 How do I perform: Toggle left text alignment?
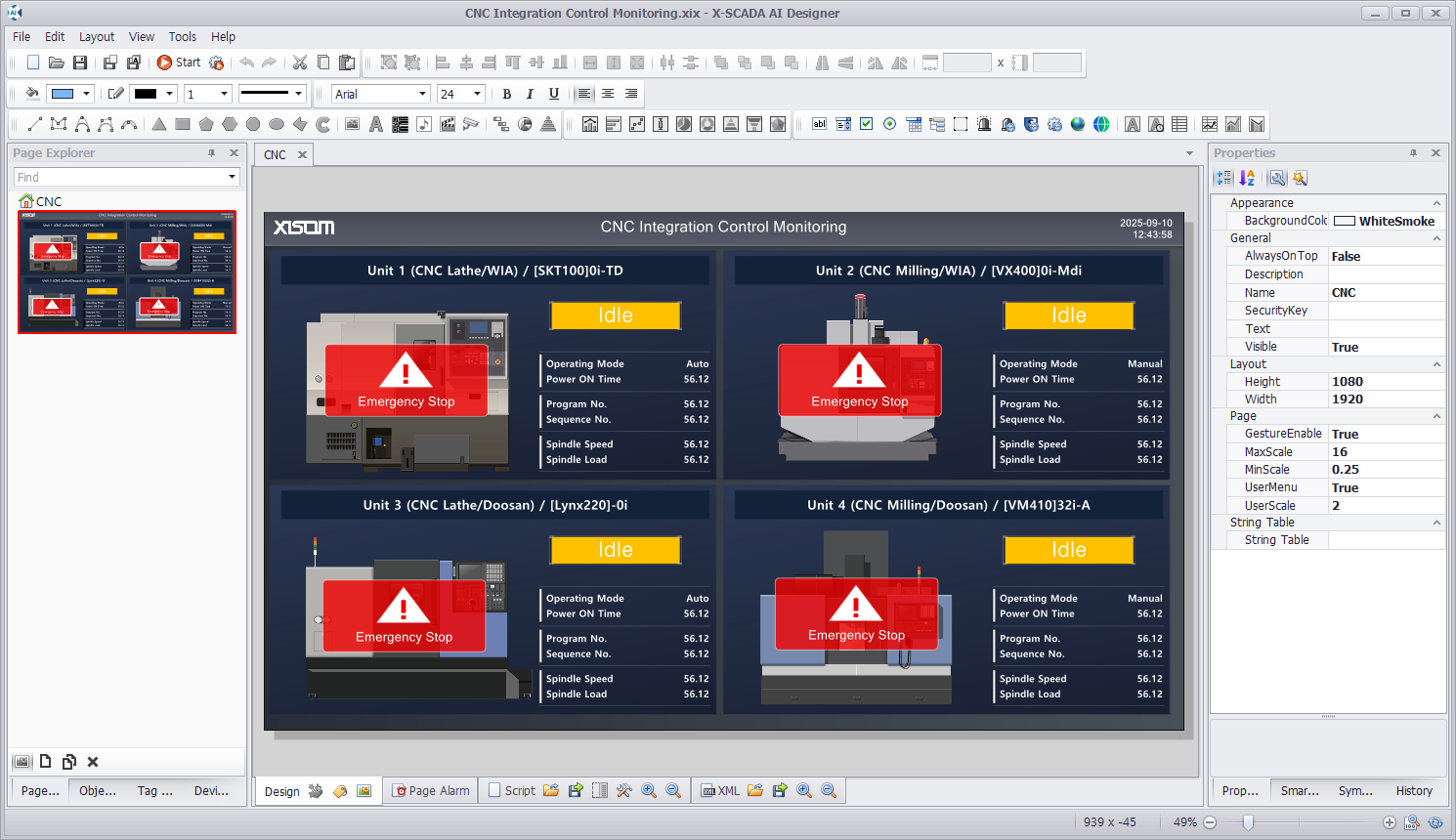[584, 94]
